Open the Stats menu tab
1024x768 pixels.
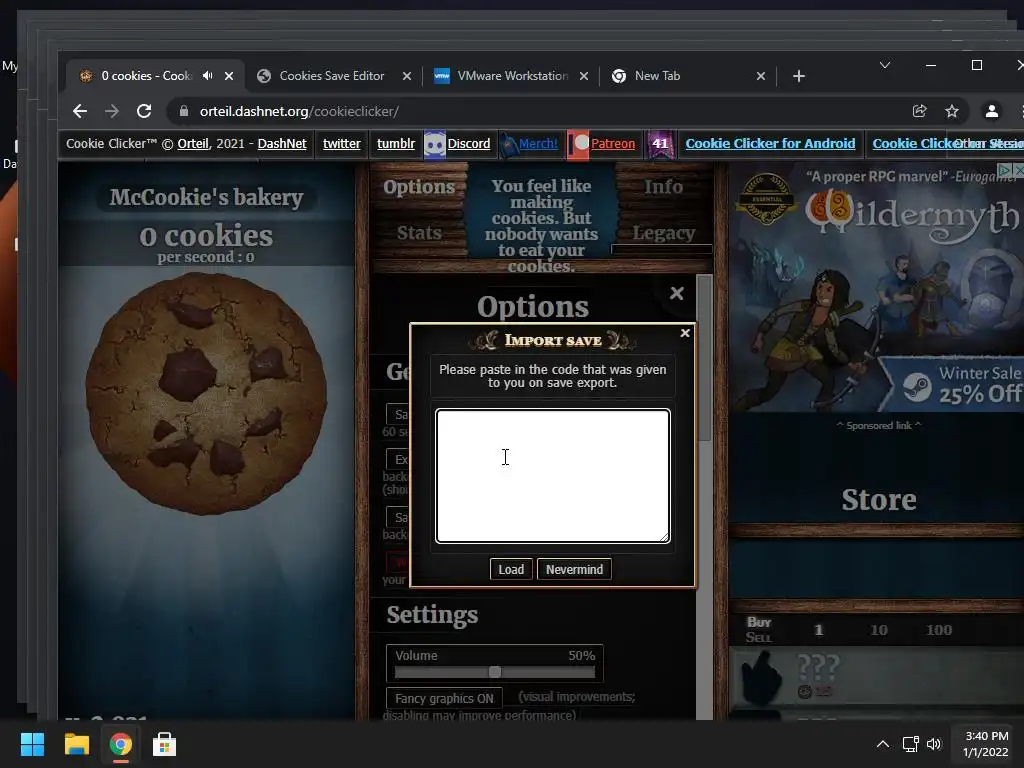(x=419, y=233)
